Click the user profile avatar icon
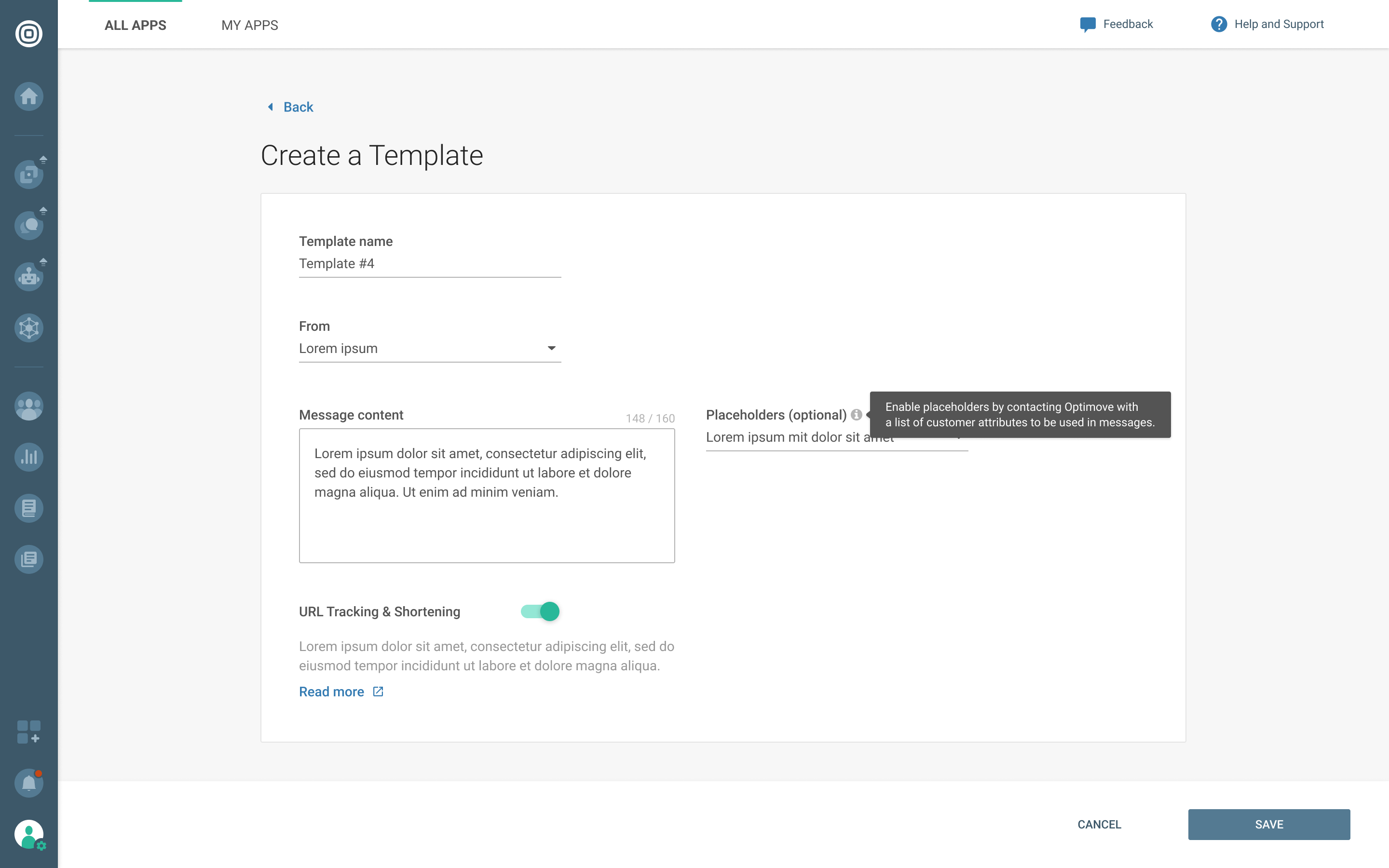 click(x=29, y=834)
